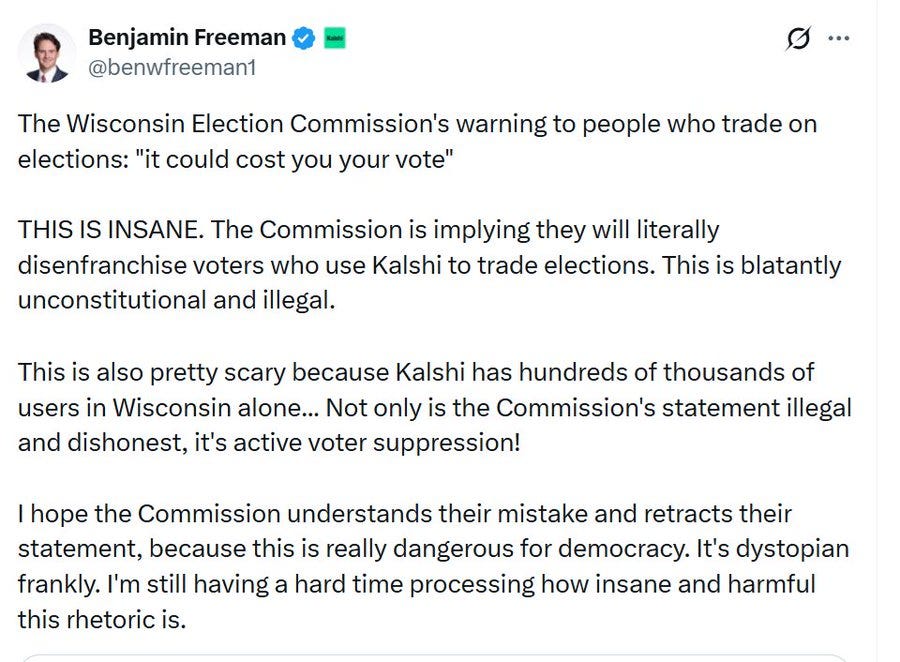Click the Grok explain-post icon
This screenshot has height=662, width=900.
[798, 38]
